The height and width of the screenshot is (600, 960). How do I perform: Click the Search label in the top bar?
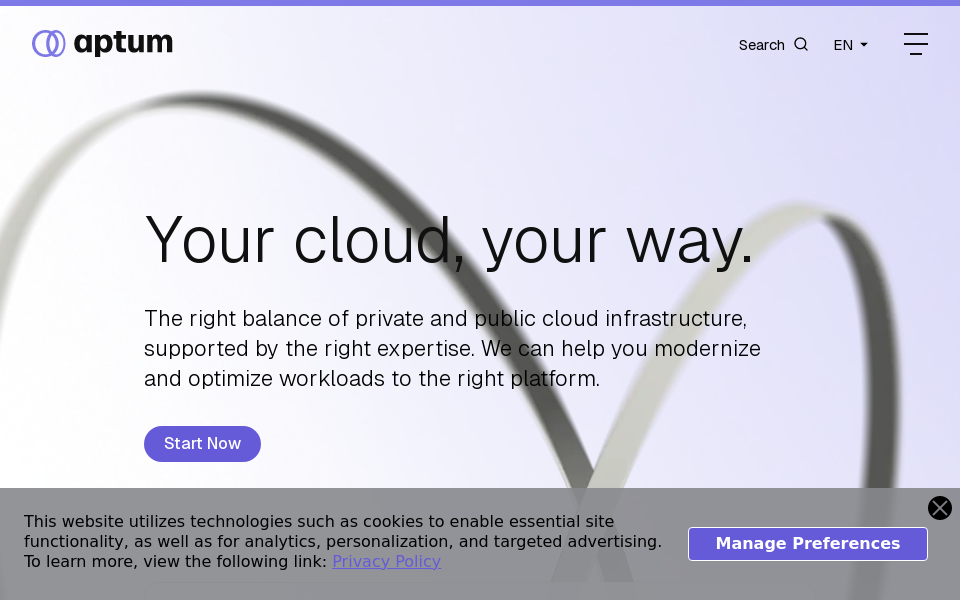pyautogui.click(x=761, y=45)
